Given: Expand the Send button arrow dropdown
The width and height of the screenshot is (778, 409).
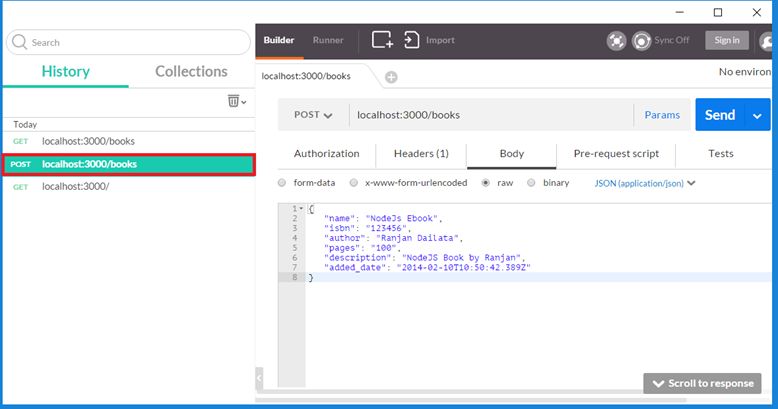Looking at the screenshot, I should tap(757, 116).
